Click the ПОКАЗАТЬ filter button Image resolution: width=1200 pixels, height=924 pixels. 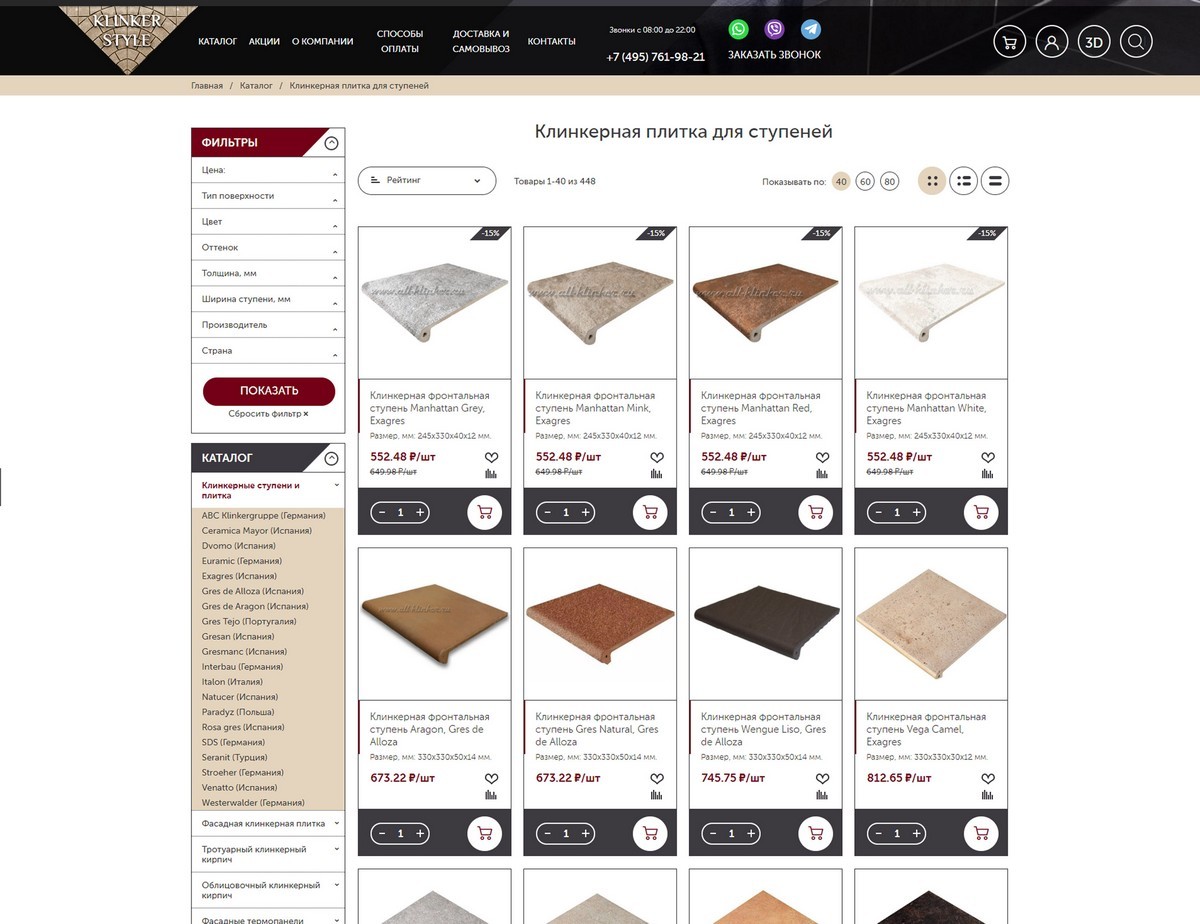point(269,391)
